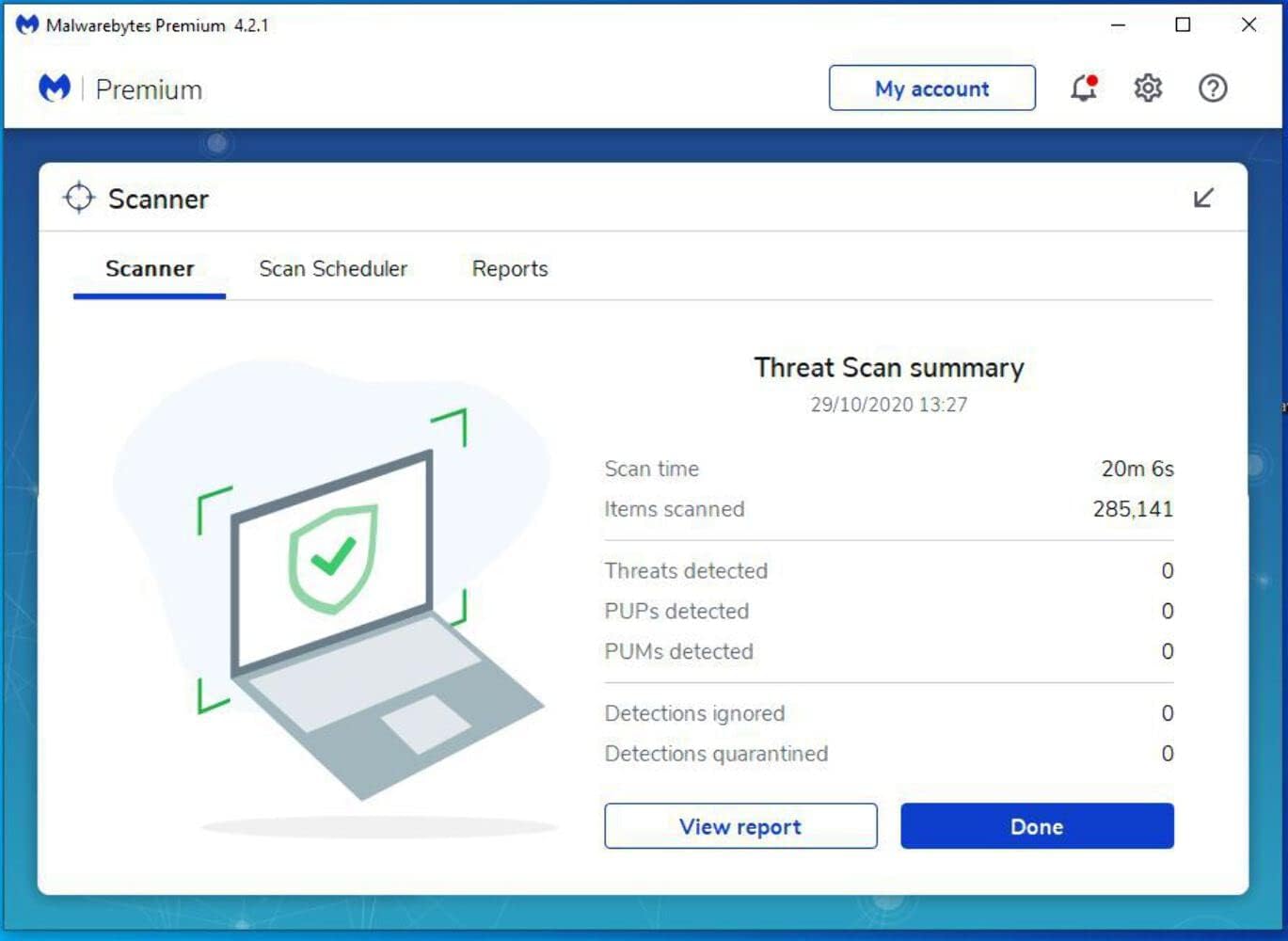Open the help question mark icon
The width and height of the screenshot is (1288, 941).
[1213, 88]
